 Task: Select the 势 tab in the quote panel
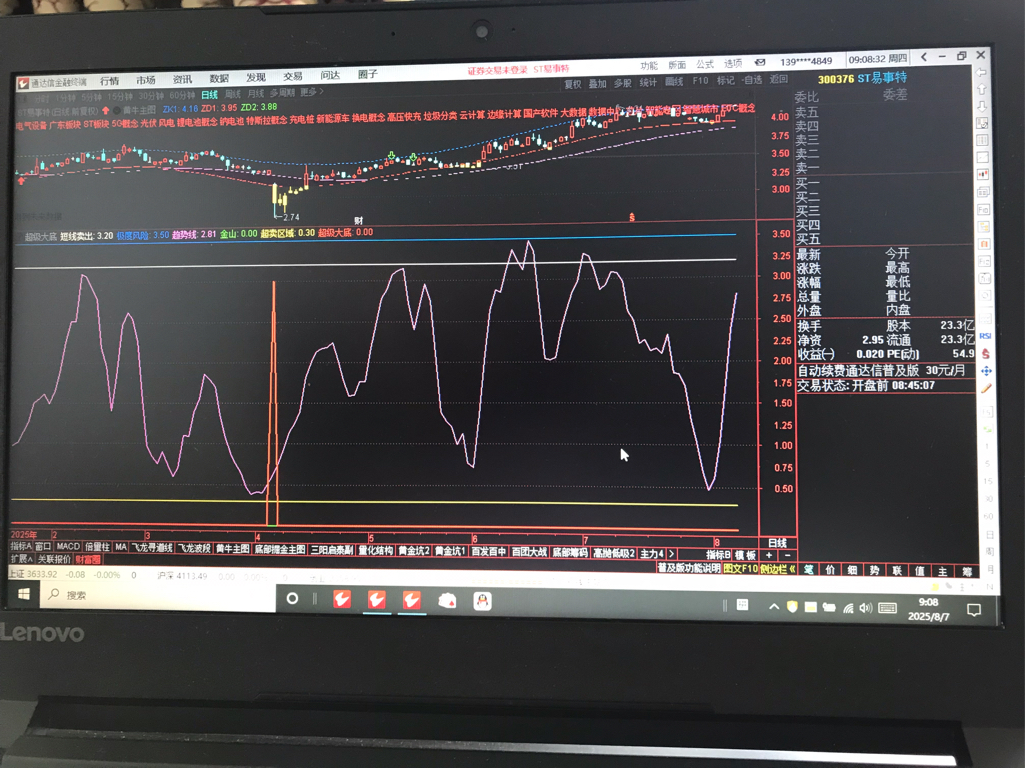pos(875,571)
